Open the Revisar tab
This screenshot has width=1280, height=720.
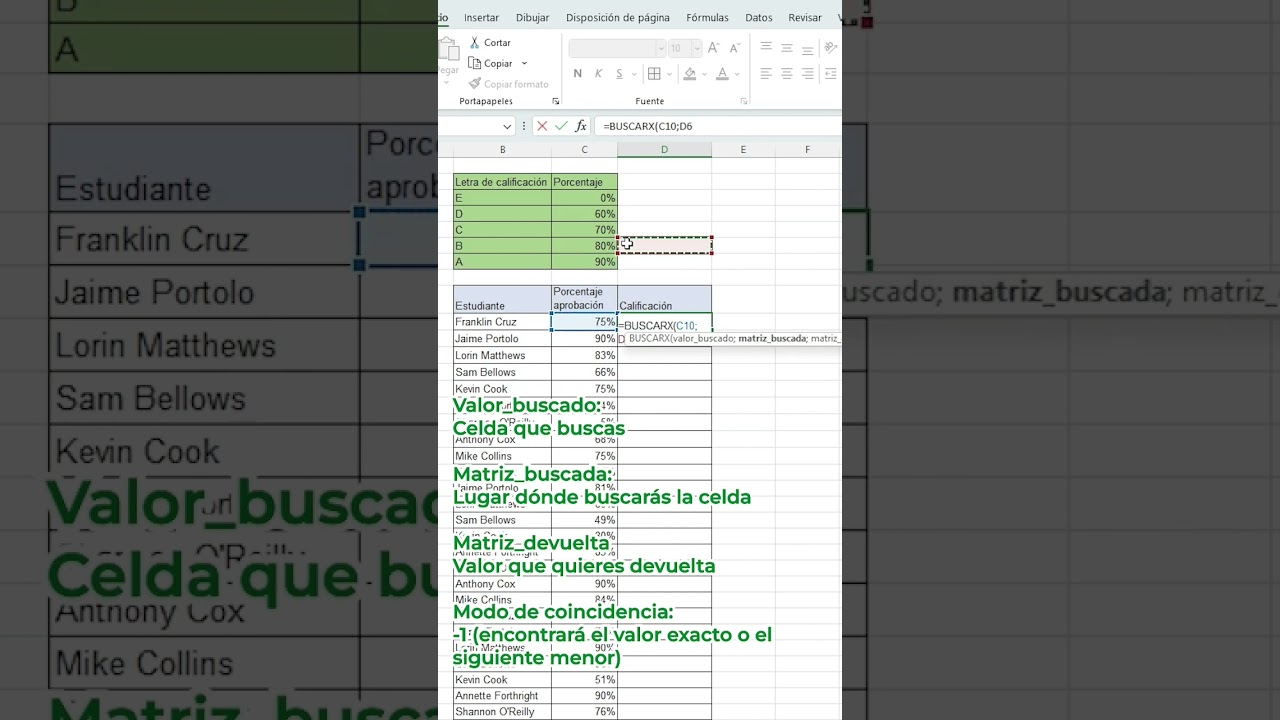coord(805,18)
